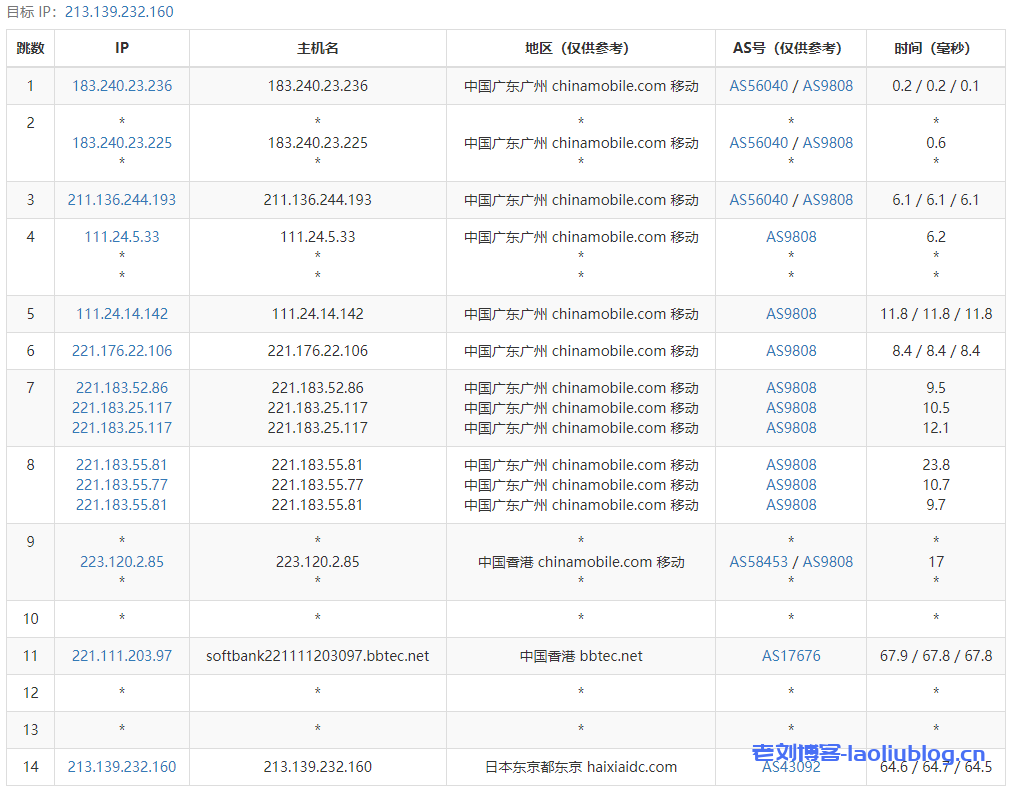
Task: Click the 221.183.55.77 IP link in hop 8
Action: tap(122, 485)
